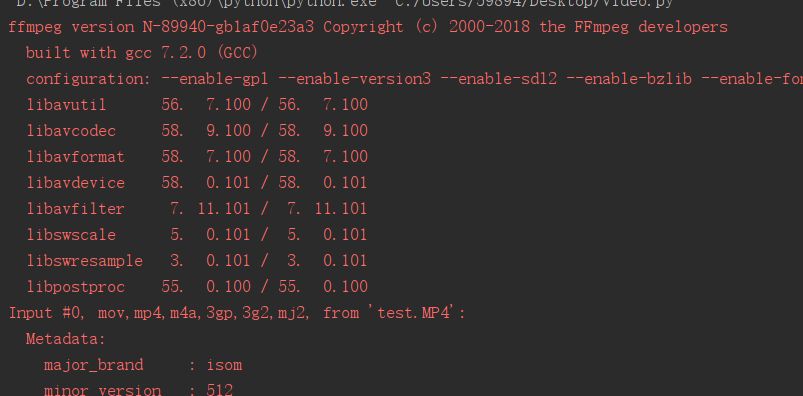Click the Metadata: label
803x396 pixels.
click(66, 339)
